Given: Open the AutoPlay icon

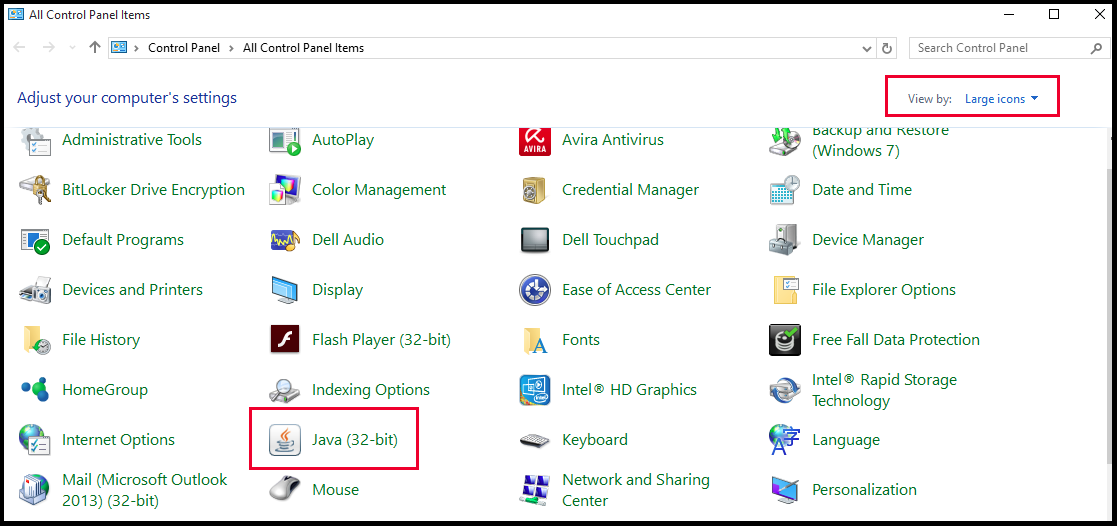Looking at the screenshot, I should point(285,140).
